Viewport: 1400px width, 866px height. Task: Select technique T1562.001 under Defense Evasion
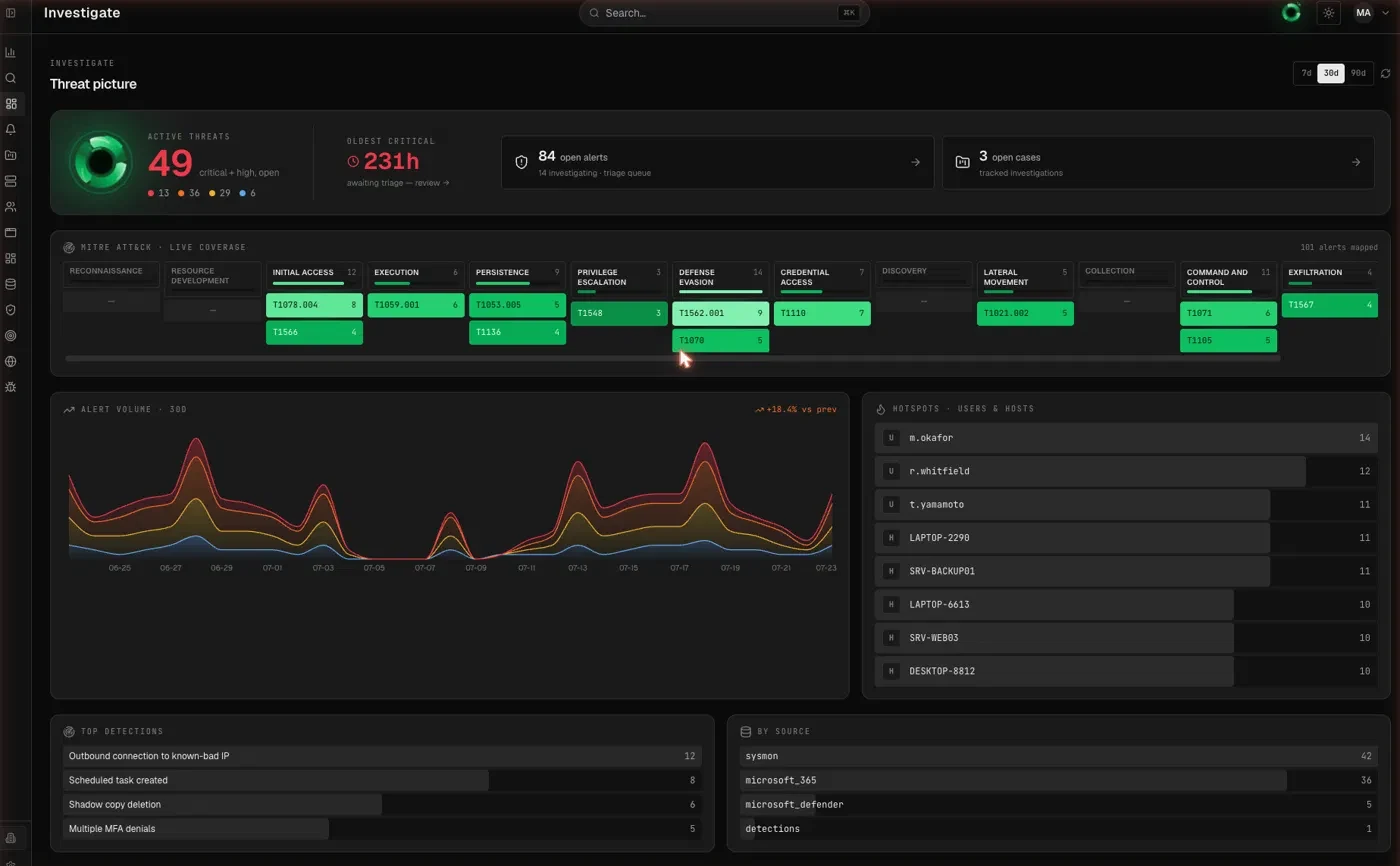click(720, 314)
